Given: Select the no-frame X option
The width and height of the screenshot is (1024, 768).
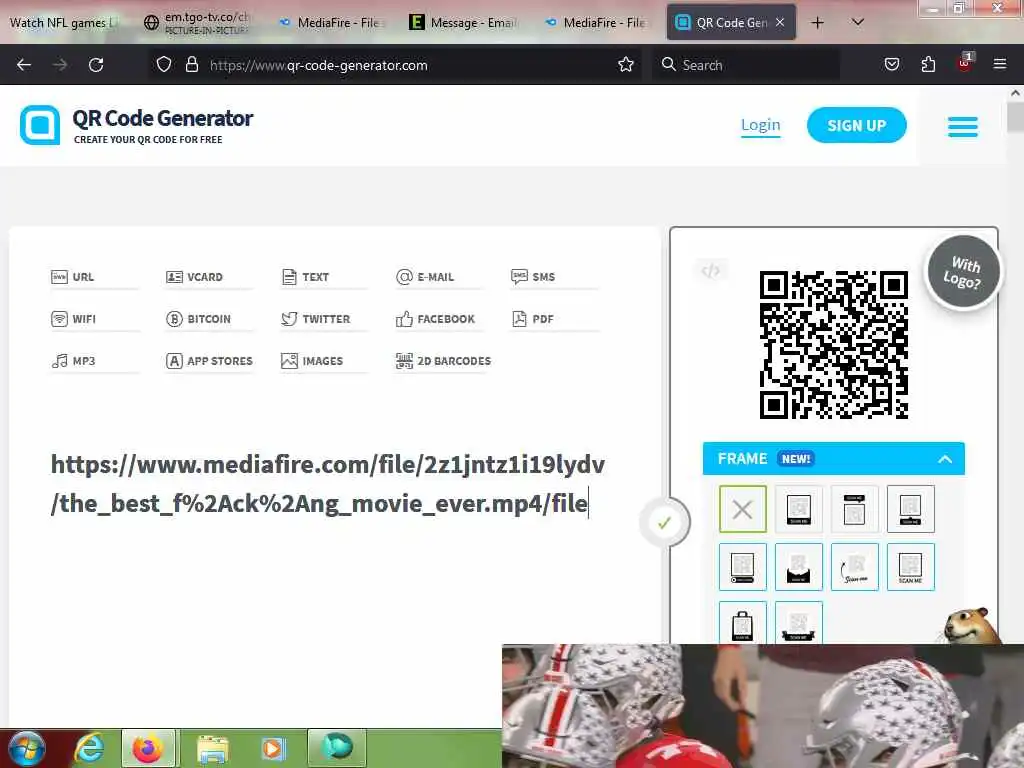Looking at the screenshot, I should pyautogui.click(x=743, y=509).
